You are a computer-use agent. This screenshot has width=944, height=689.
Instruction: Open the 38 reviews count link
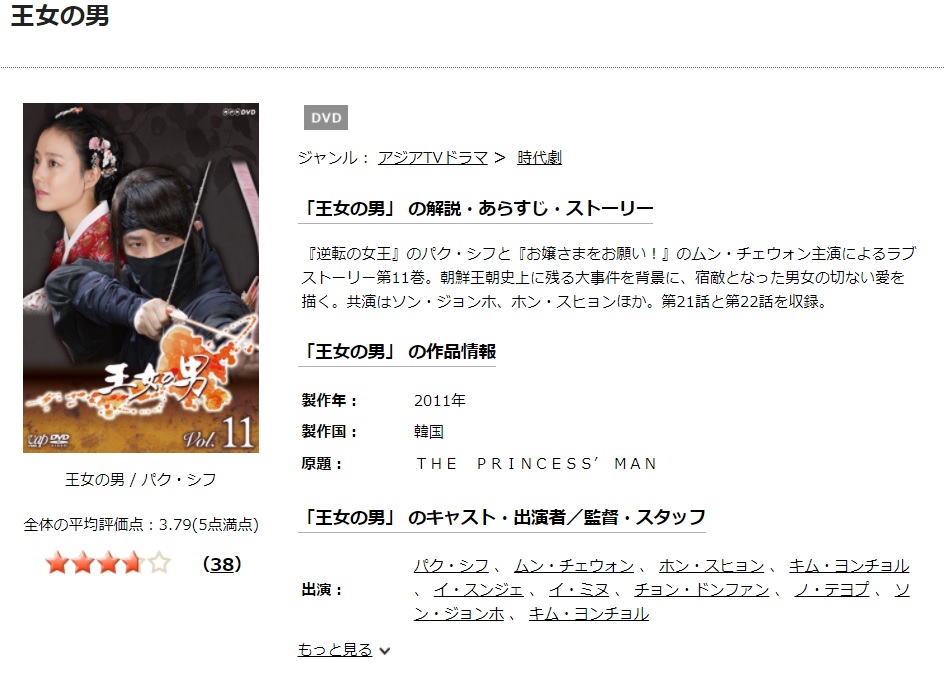click(222, 564)
